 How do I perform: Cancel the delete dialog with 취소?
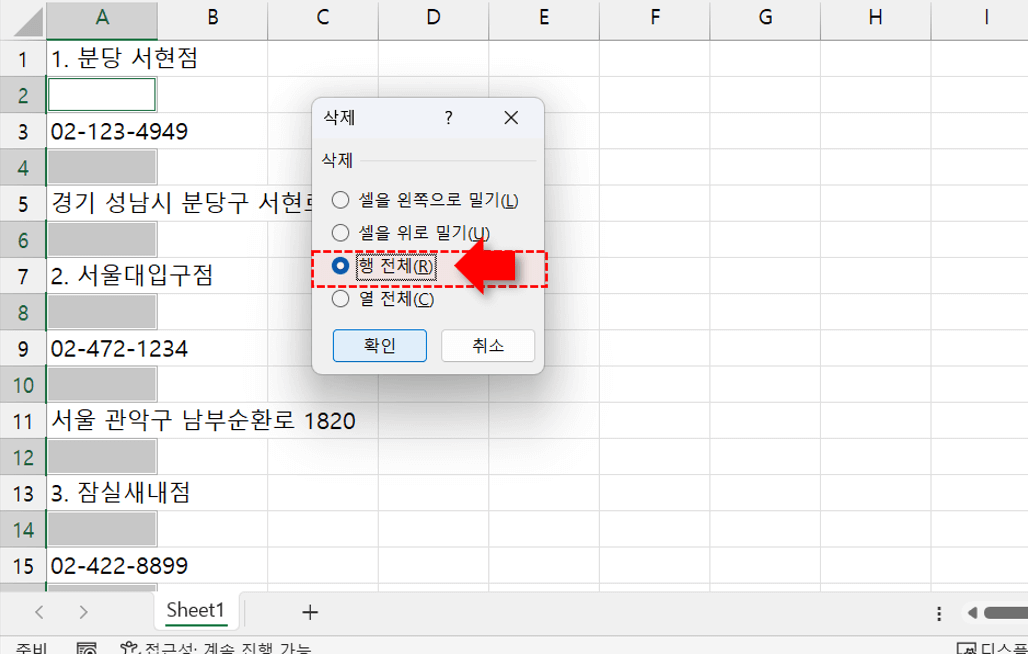[x=488, y=345]
